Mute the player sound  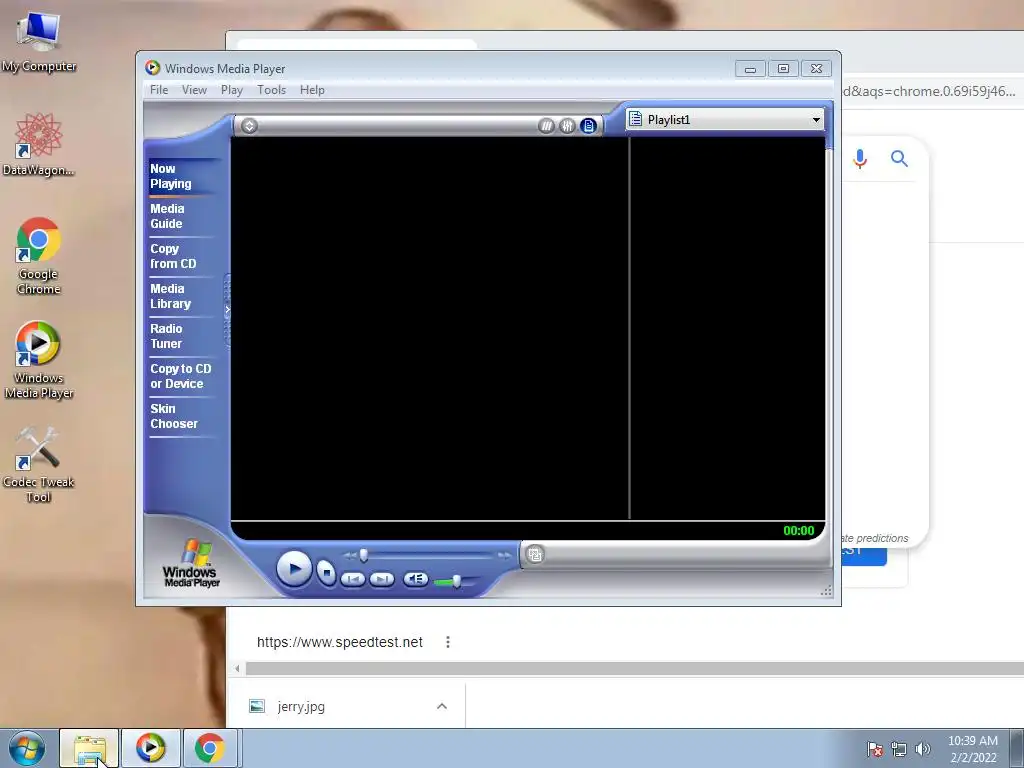tap(415, 579)
